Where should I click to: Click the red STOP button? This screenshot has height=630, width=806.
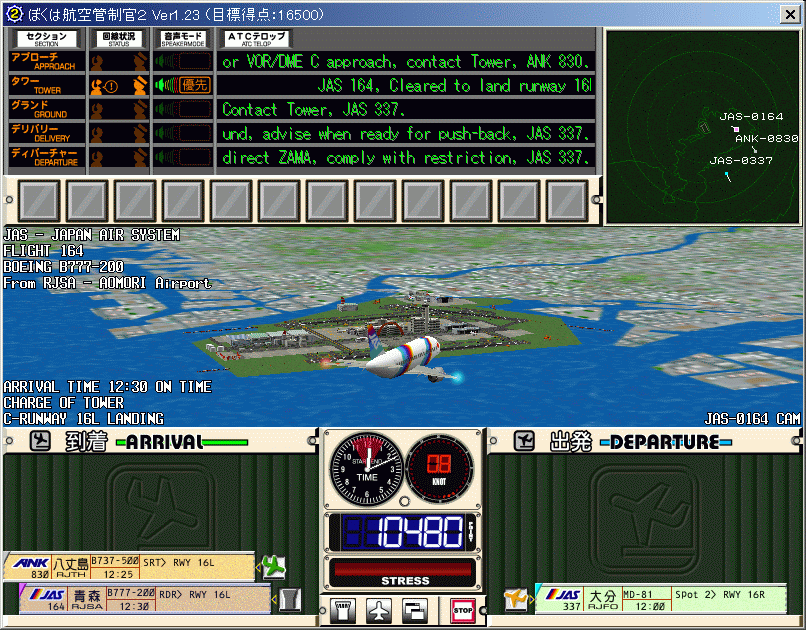tap(463, 610)
